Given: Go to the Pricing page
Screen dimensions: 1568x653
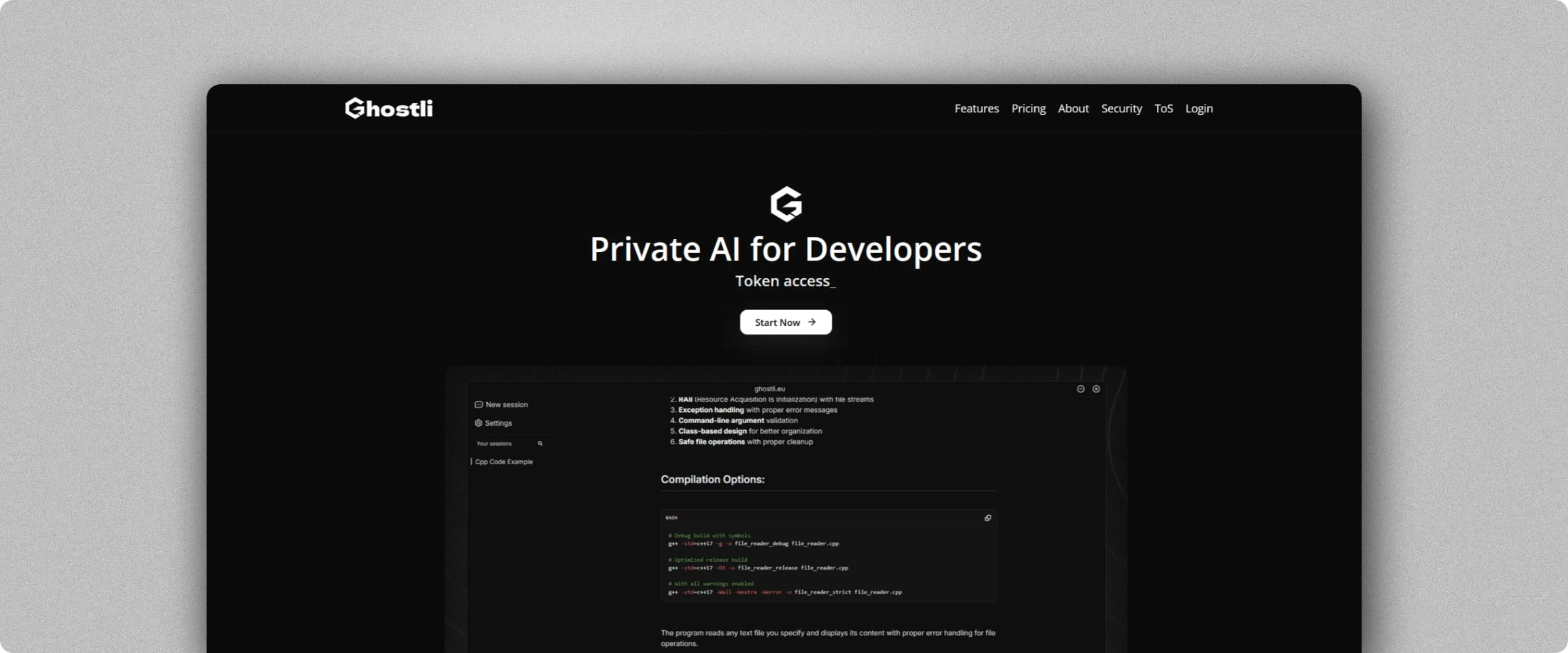Looking at the screenshot, I should (1028, 108).
